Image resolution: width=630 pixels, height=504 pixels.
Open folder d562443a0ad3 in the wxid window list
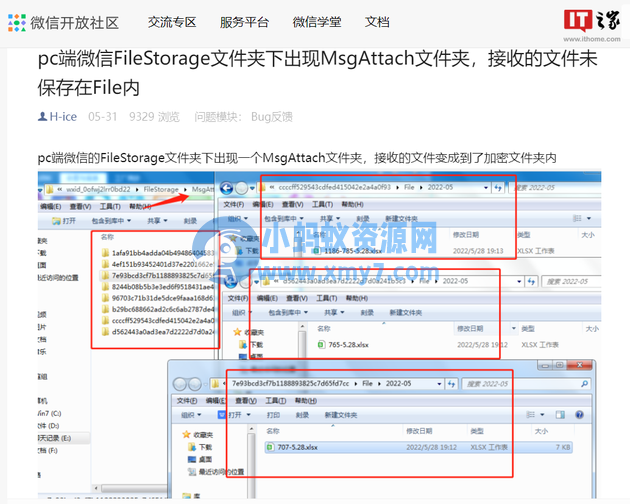coord(158,332)
